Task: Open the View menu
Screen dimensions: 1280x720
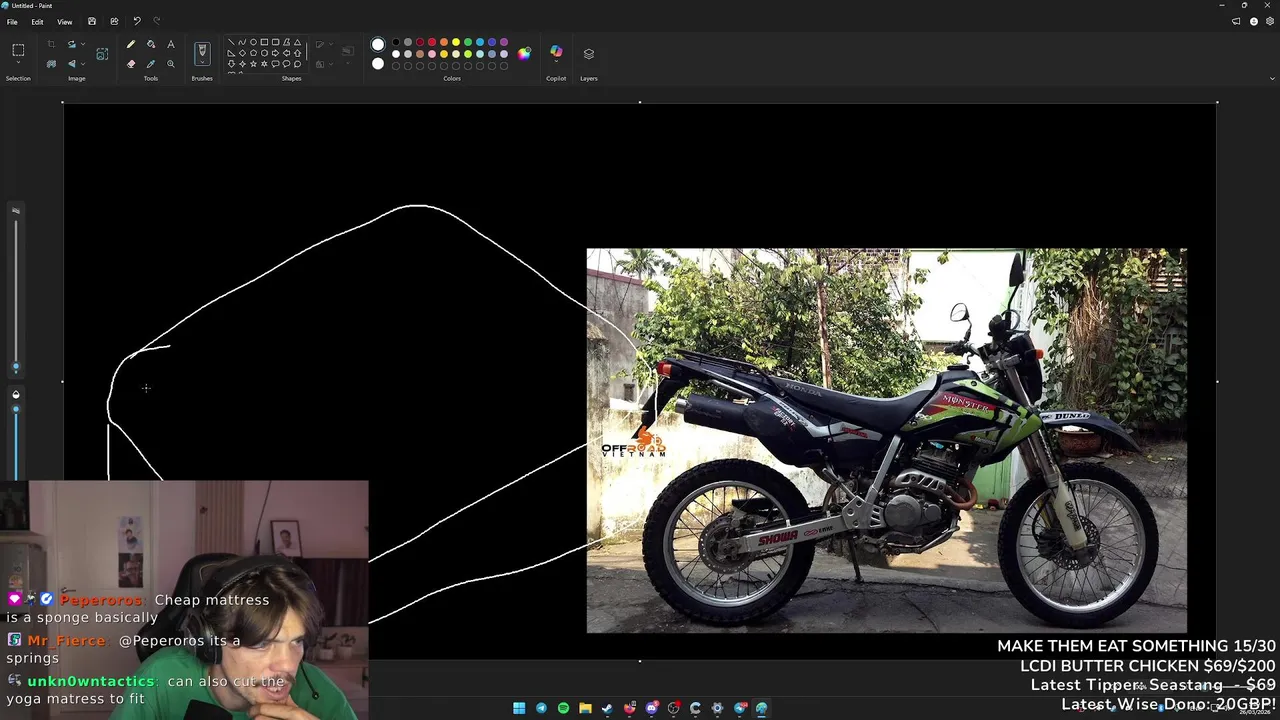Action: (x=64, y=21)
